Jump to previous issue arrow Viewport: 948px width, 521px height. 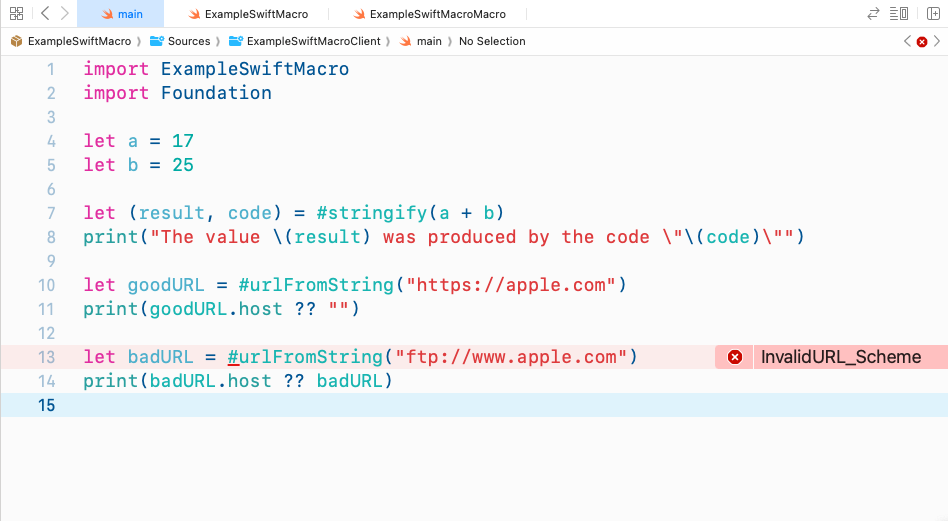tap(907, 41)
